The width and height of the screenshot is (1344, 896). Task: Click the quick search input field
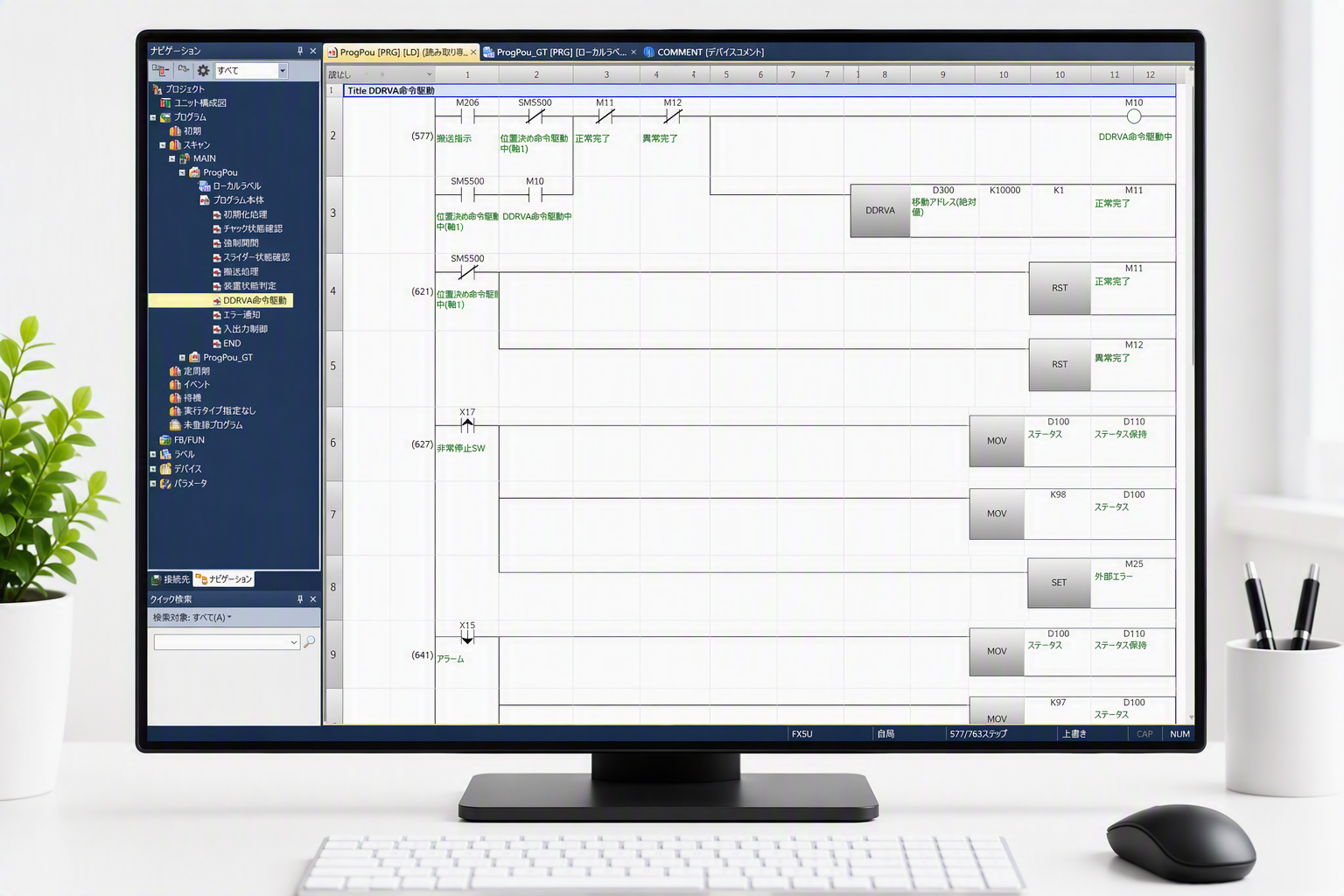point(227,642)
